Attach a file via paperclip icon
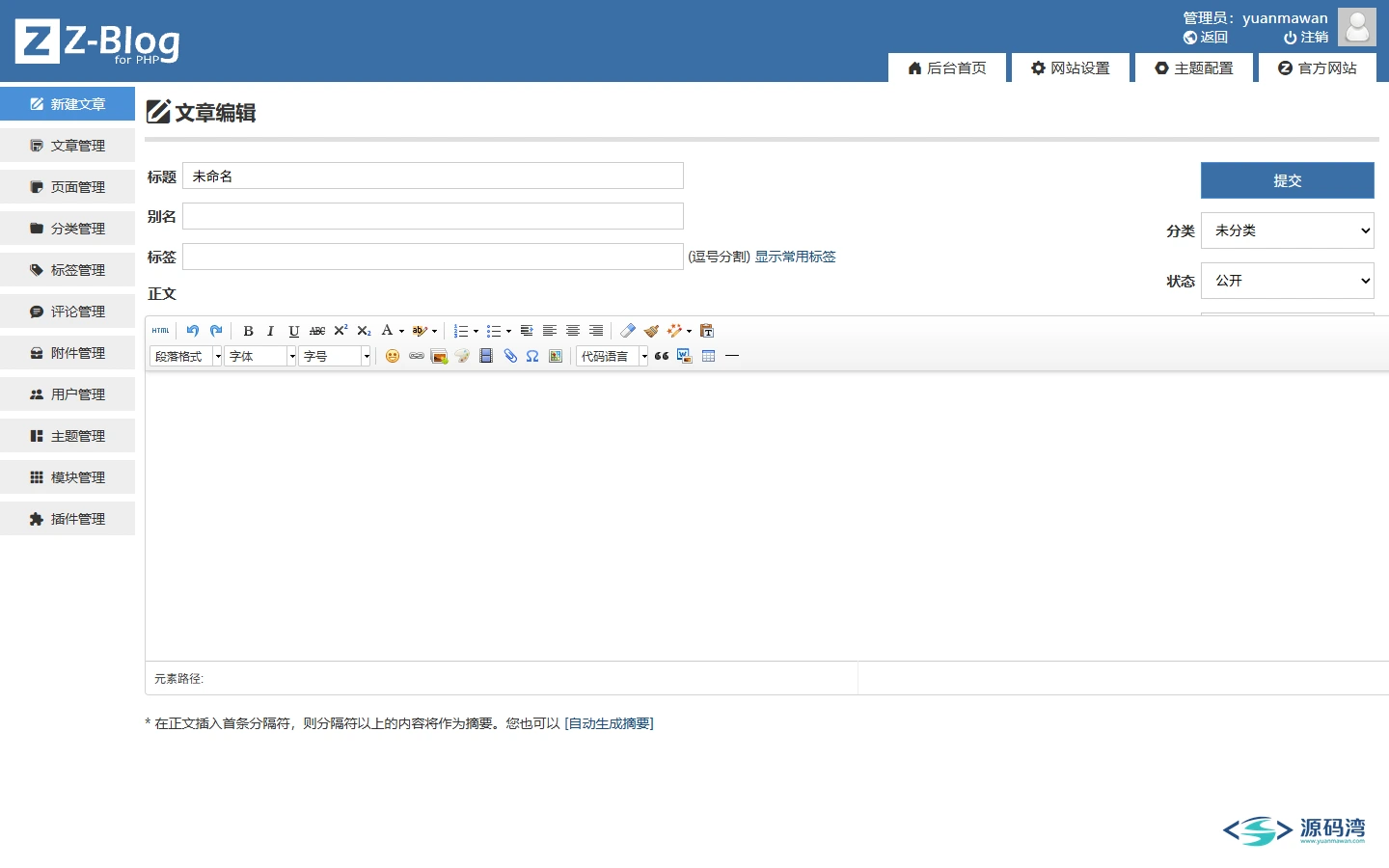The width and height of the screenshot is (1389, 868). point(510,356)
